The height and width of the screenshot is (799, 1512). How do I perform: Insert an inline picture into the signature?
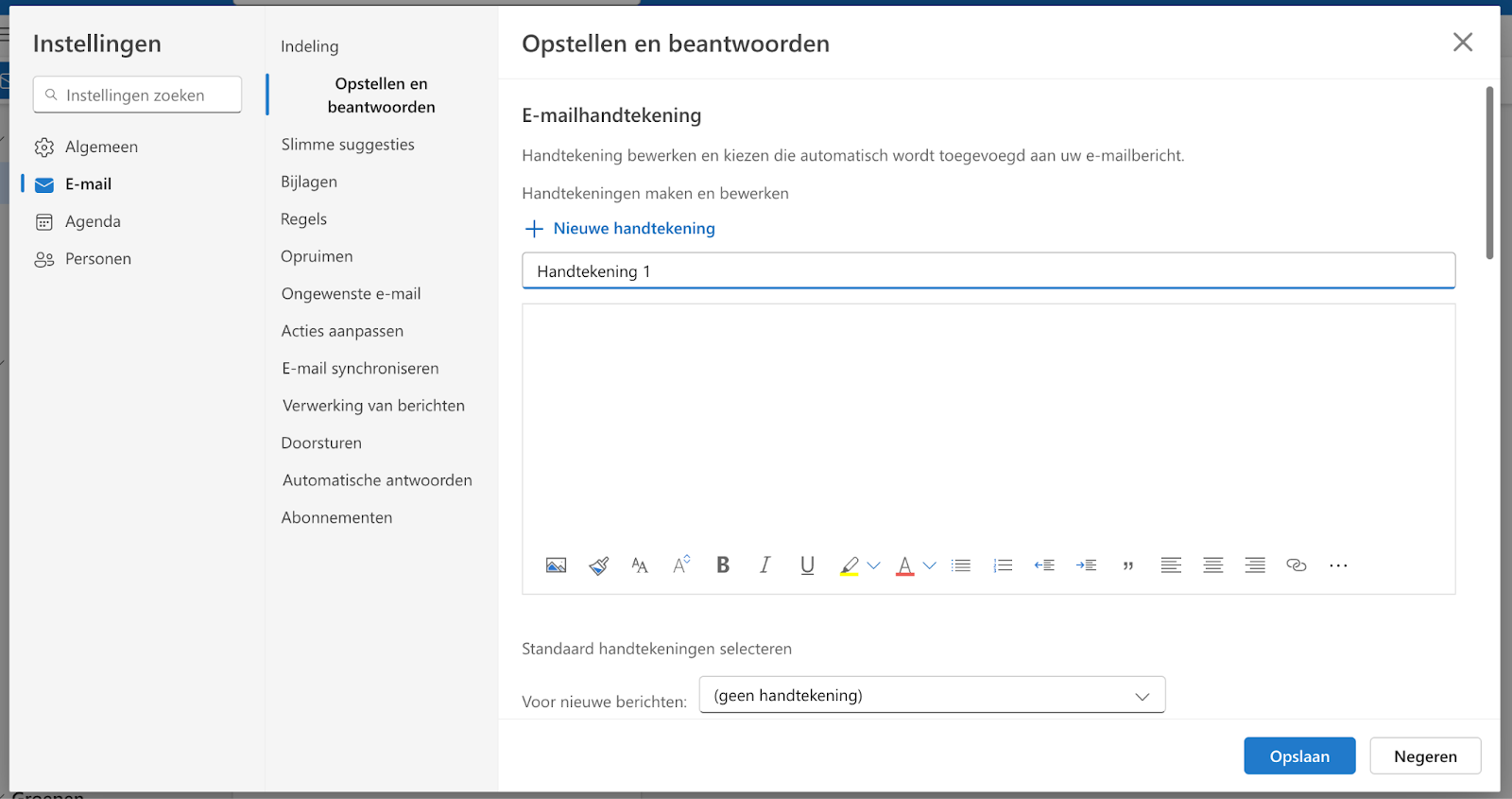[x=556, y=565]
